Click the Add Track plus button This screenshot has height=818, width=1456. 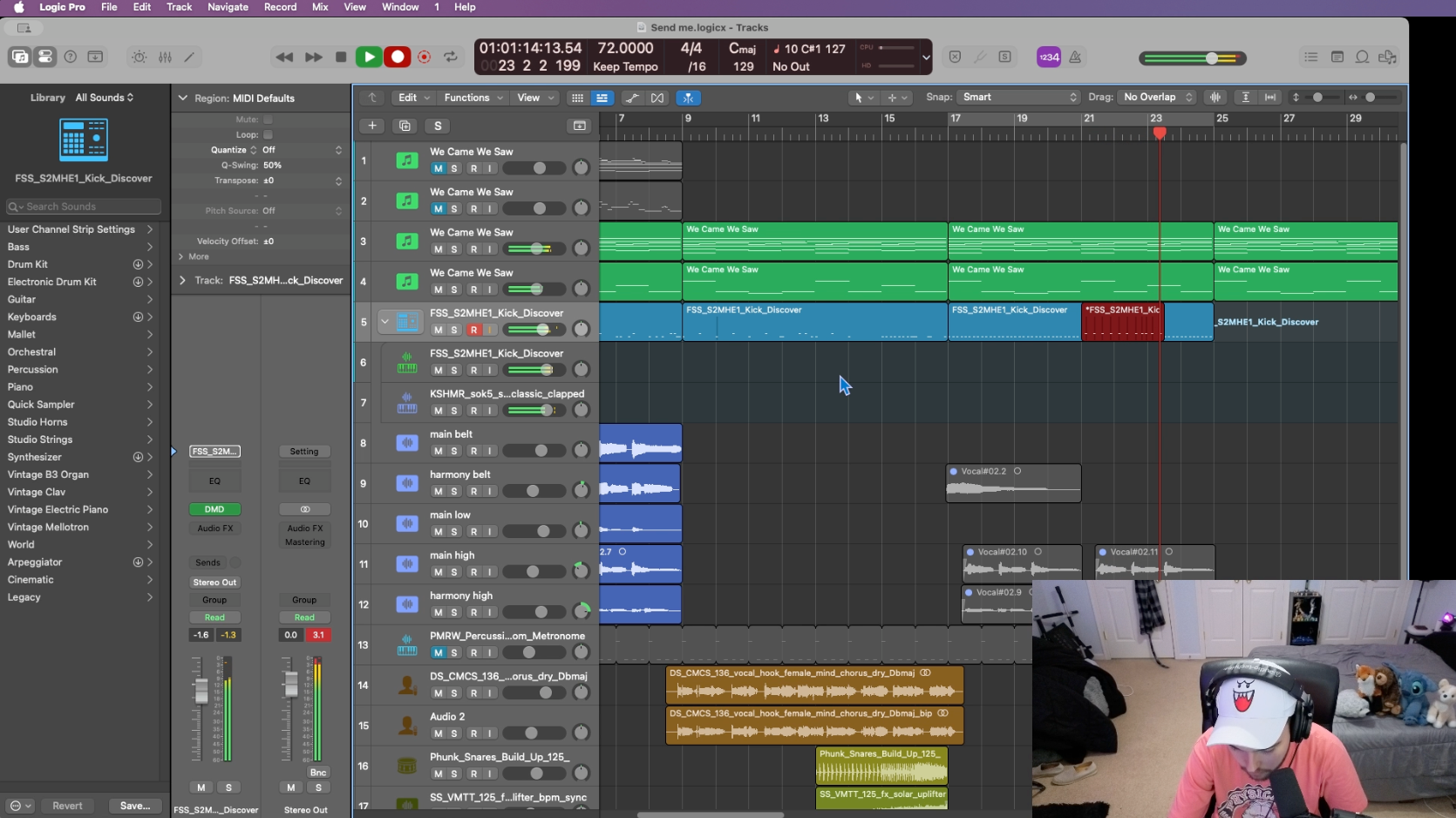pyautogui.click(x=372, y=126)
